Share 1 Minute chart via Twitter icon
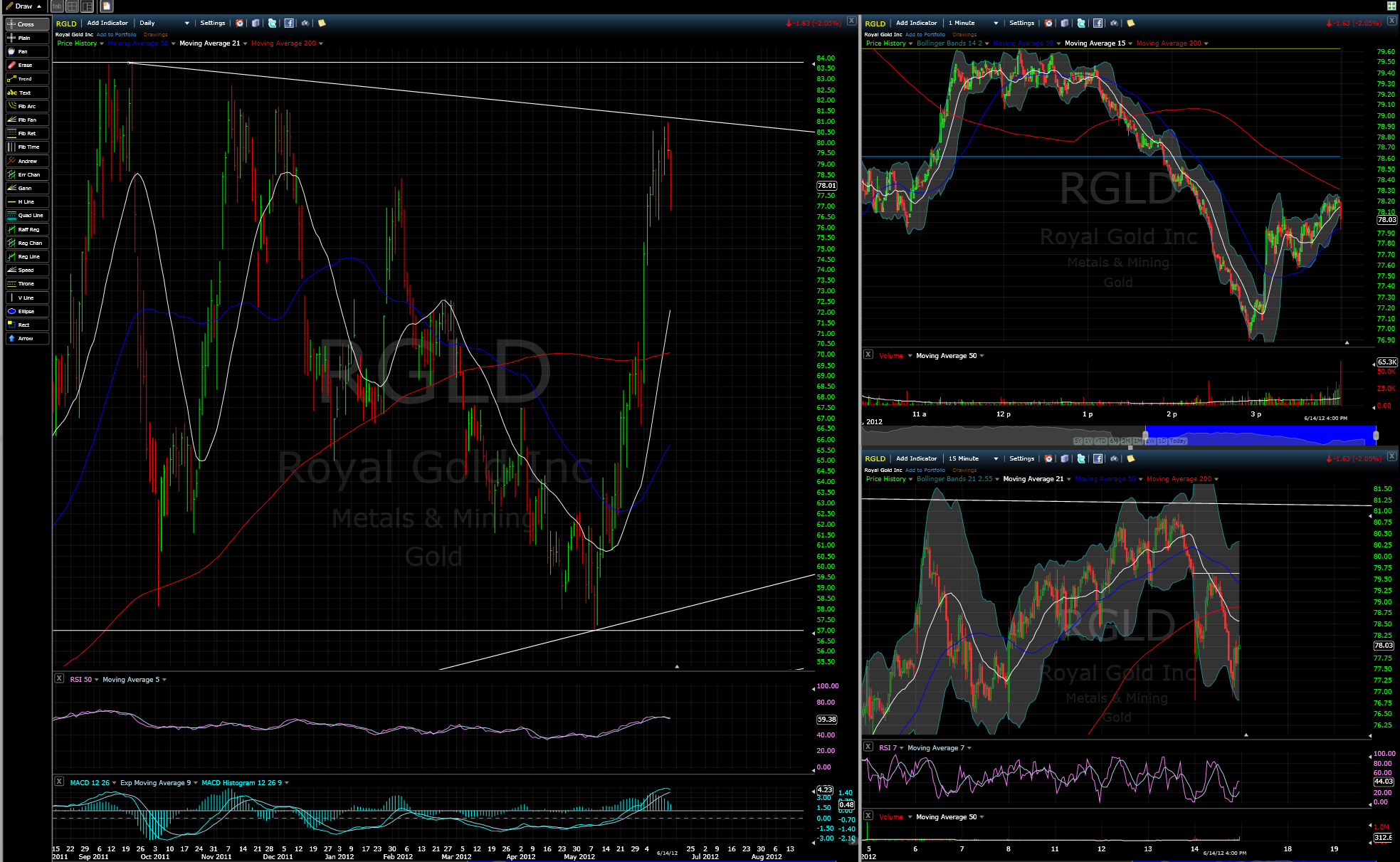Viewport: 1400px width, 862px height. [x=1081, y=23]
